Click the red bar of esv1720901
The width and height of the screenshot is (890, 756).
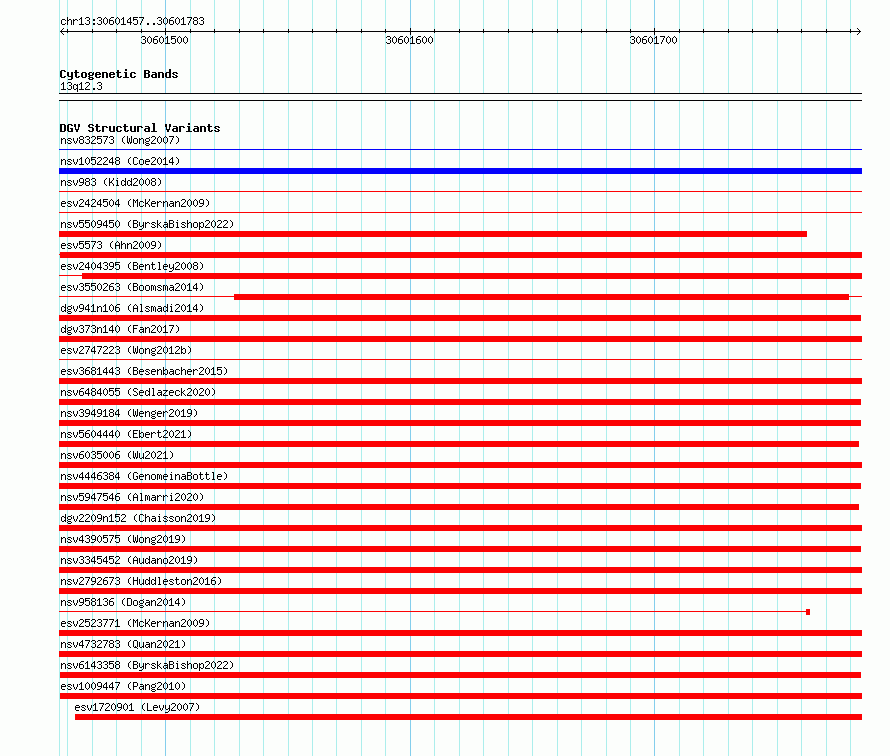pyautogui.click(x=468, y=717)
